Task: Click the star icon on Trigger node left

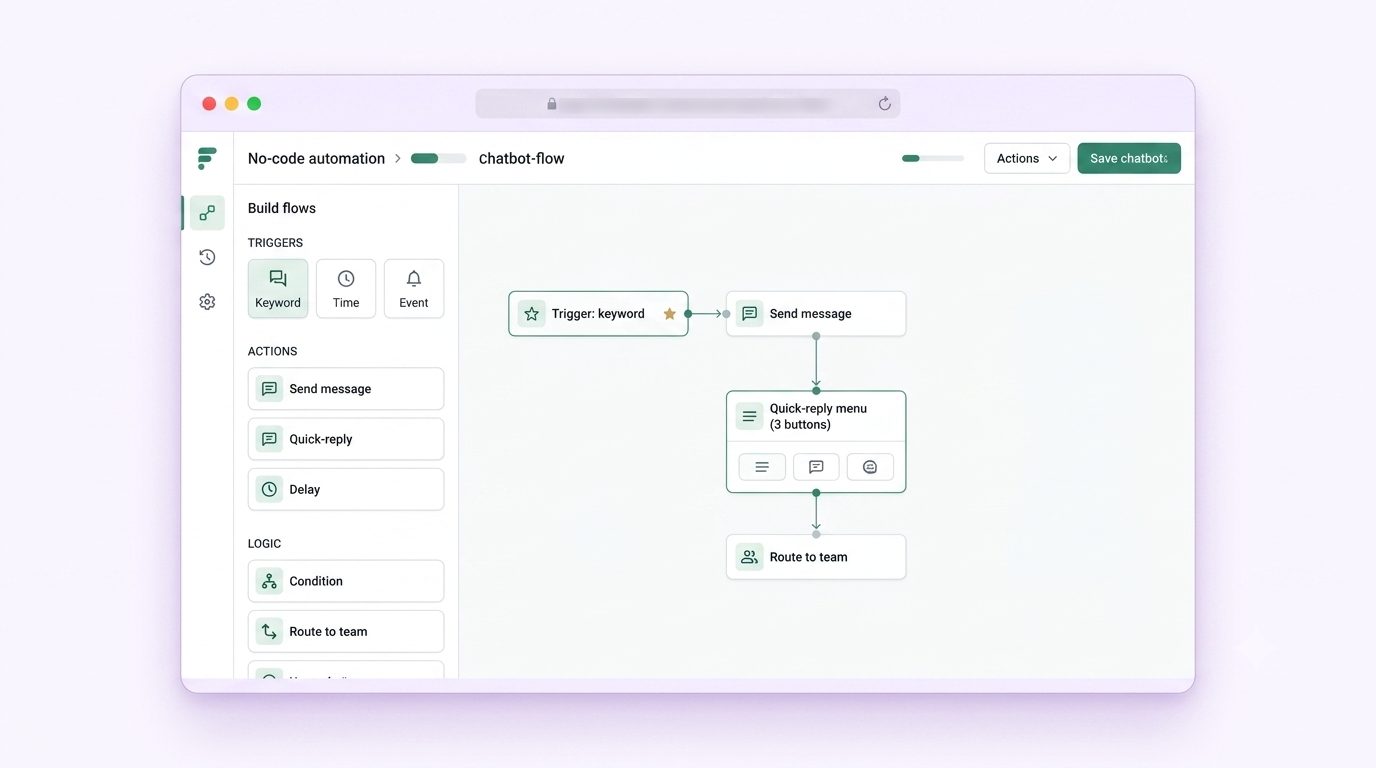Action: pyautogui.click(x=531, y=314)
